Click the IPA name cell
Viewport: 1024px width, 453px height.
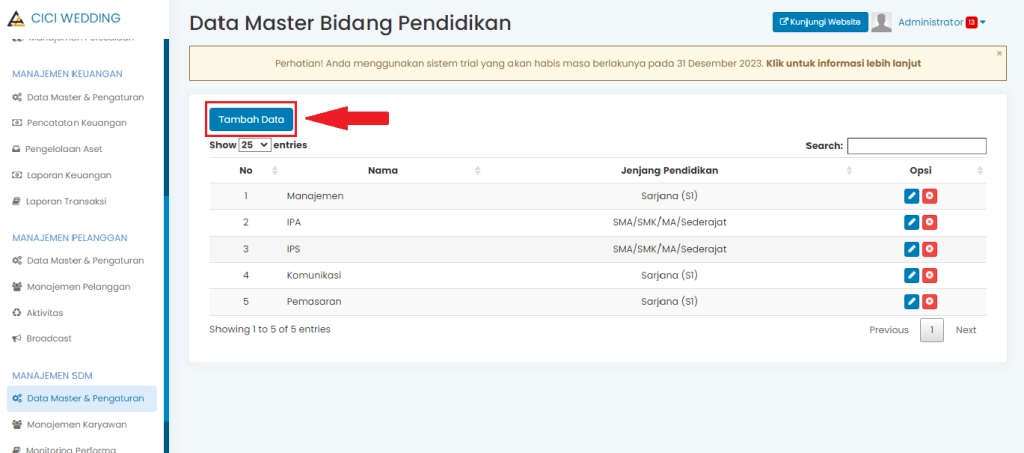coord(294,223)
